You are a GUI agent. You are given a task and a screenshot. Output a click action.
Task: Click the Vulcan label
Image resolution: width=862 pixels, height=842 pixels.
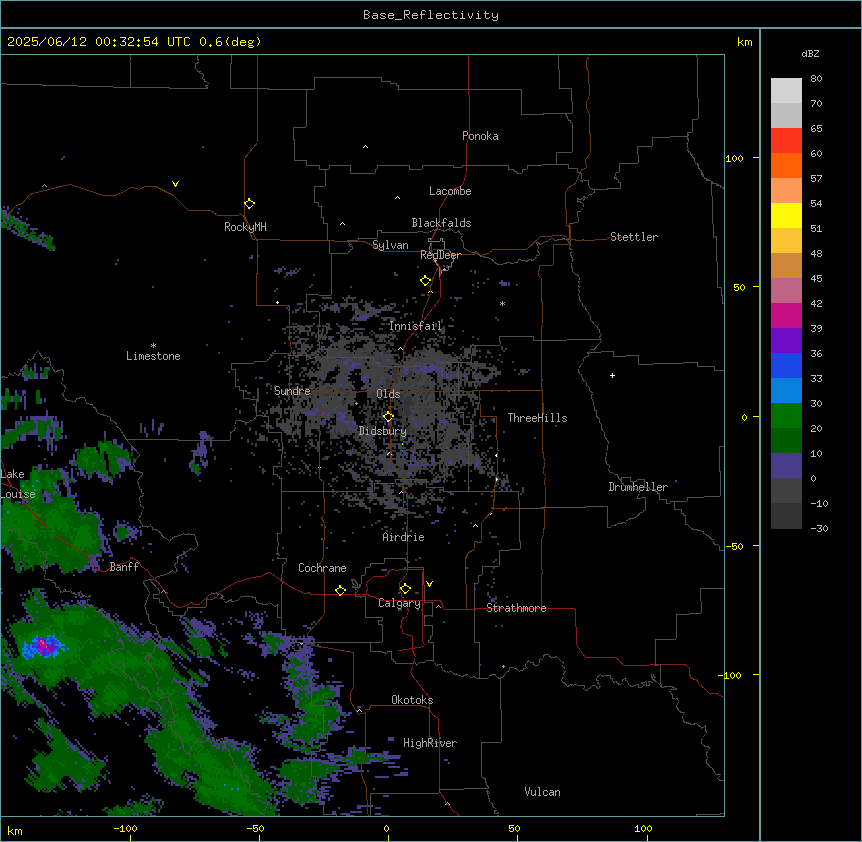[542, 792]
